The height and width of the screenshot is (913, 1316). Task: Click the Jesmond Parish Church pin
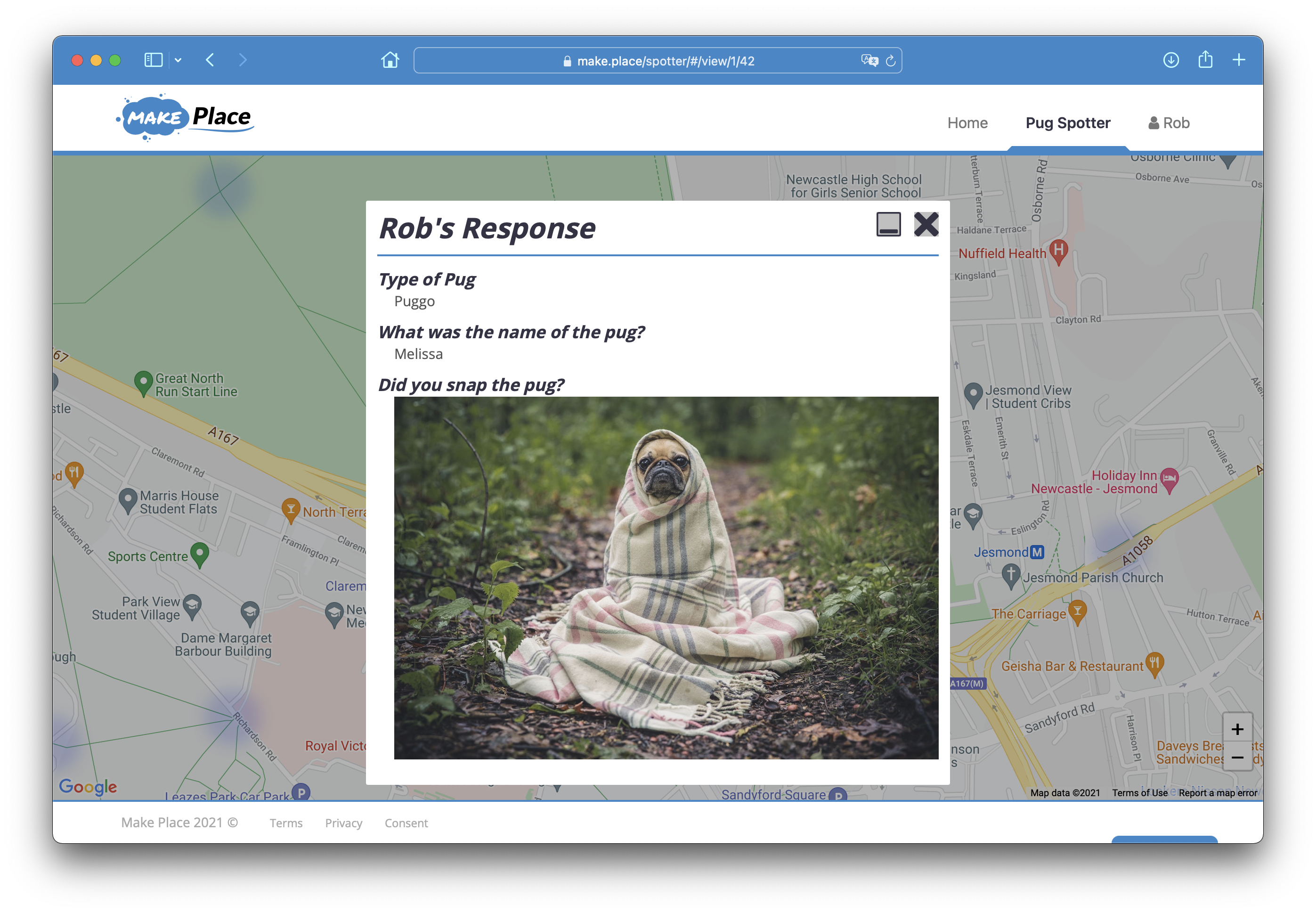pyautogui.click(x=1011, y=576)
